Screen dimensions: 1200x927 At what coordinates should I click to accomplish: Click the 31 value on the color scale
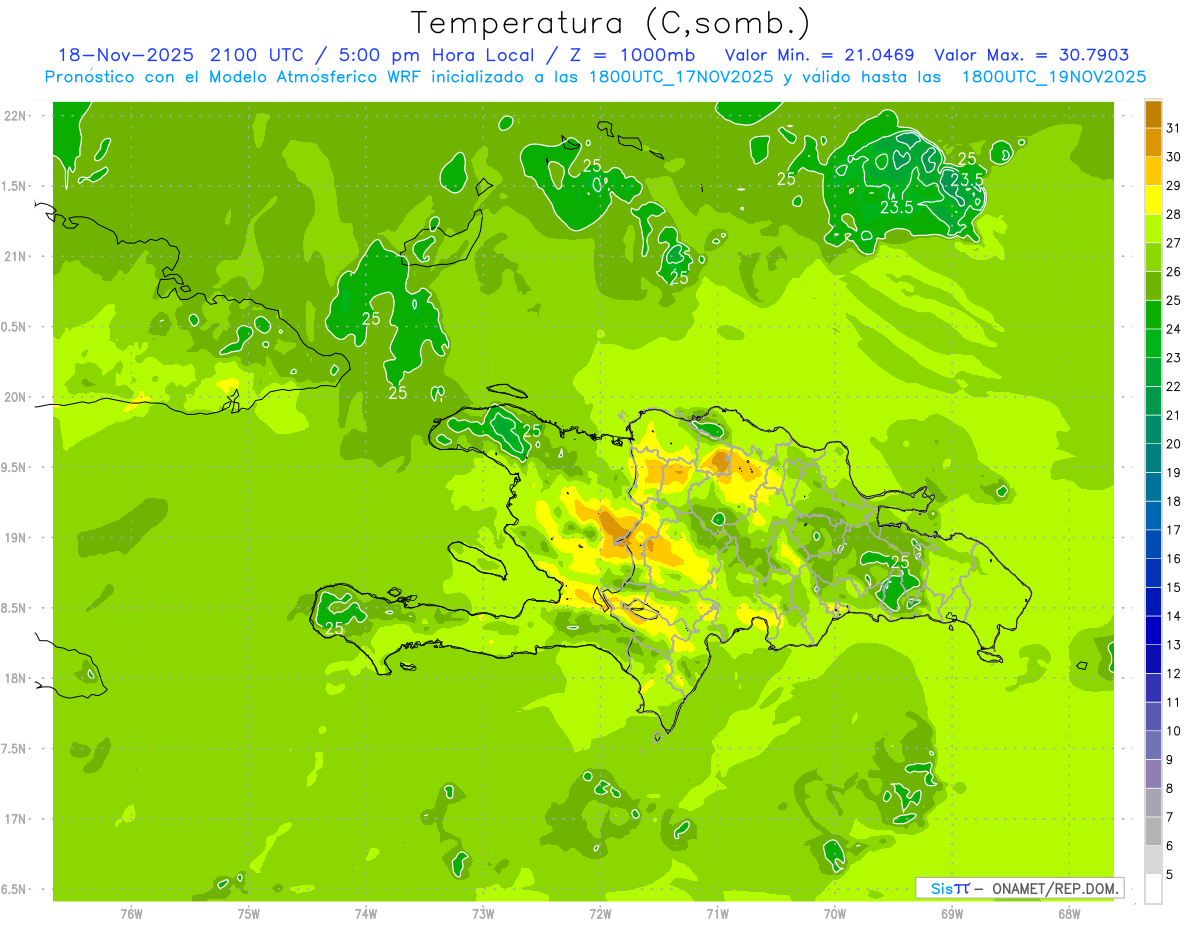tap(1174, 128)
